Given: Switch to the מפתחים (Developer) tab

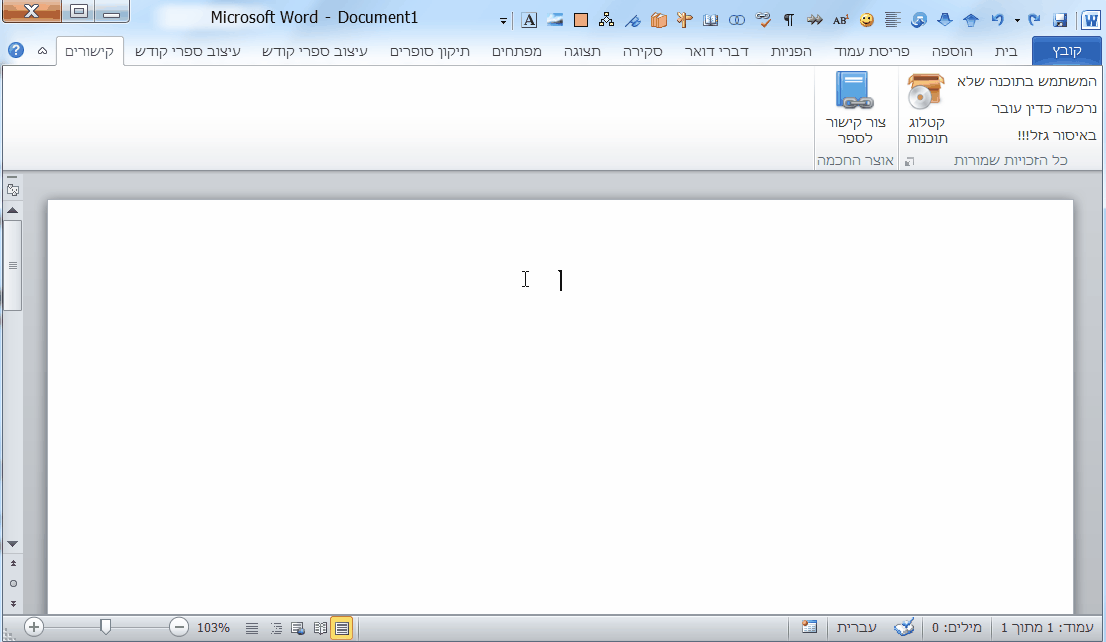Looking at the screenshot, I should click(516, 51).
